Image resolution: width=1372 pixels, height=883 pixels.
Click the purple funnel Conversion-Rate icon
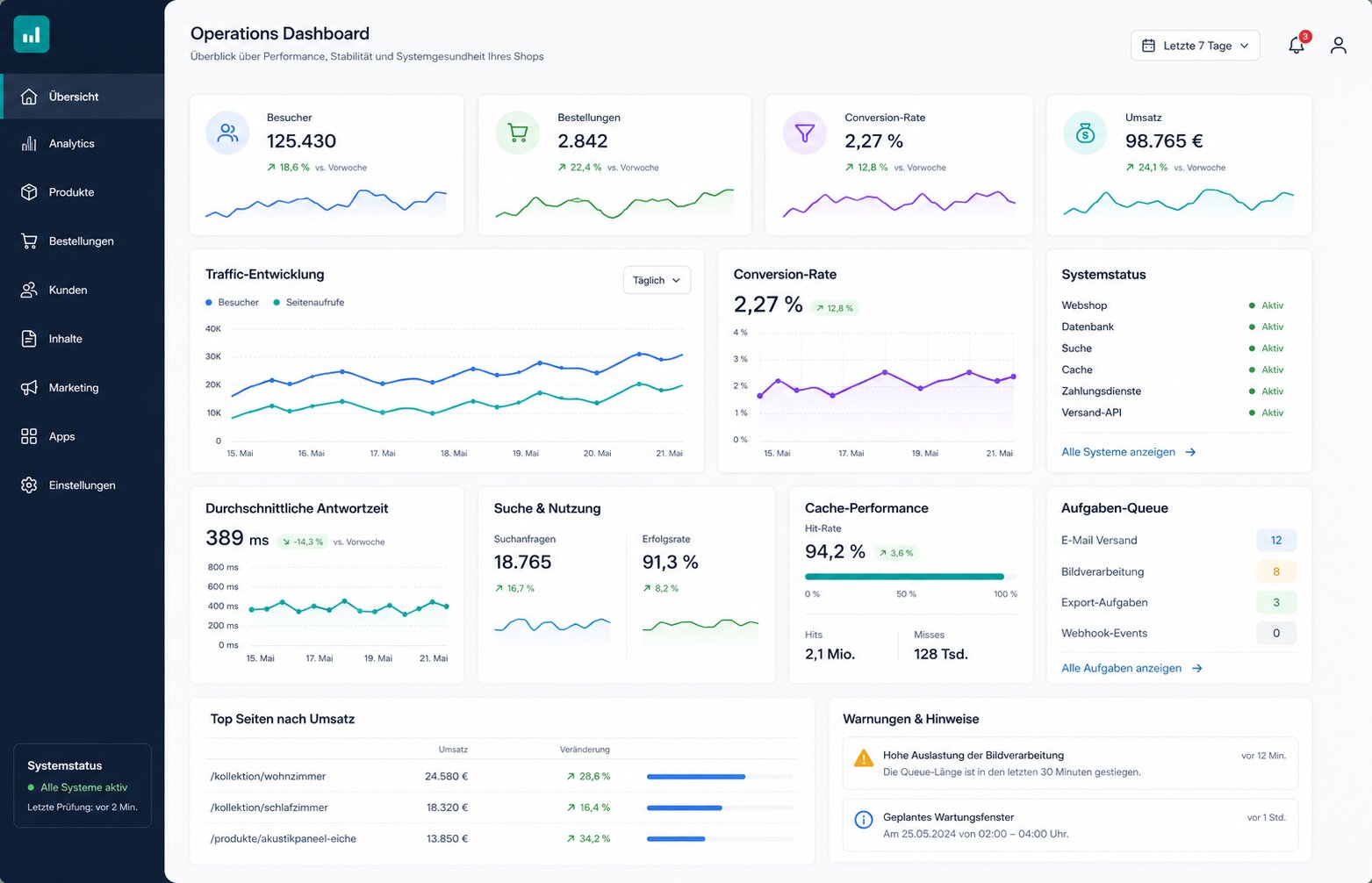[x=805, y=133]
